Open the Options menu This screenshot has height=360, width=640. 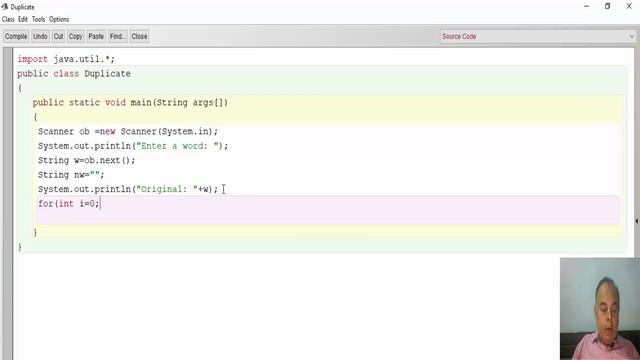pos(59,19)
